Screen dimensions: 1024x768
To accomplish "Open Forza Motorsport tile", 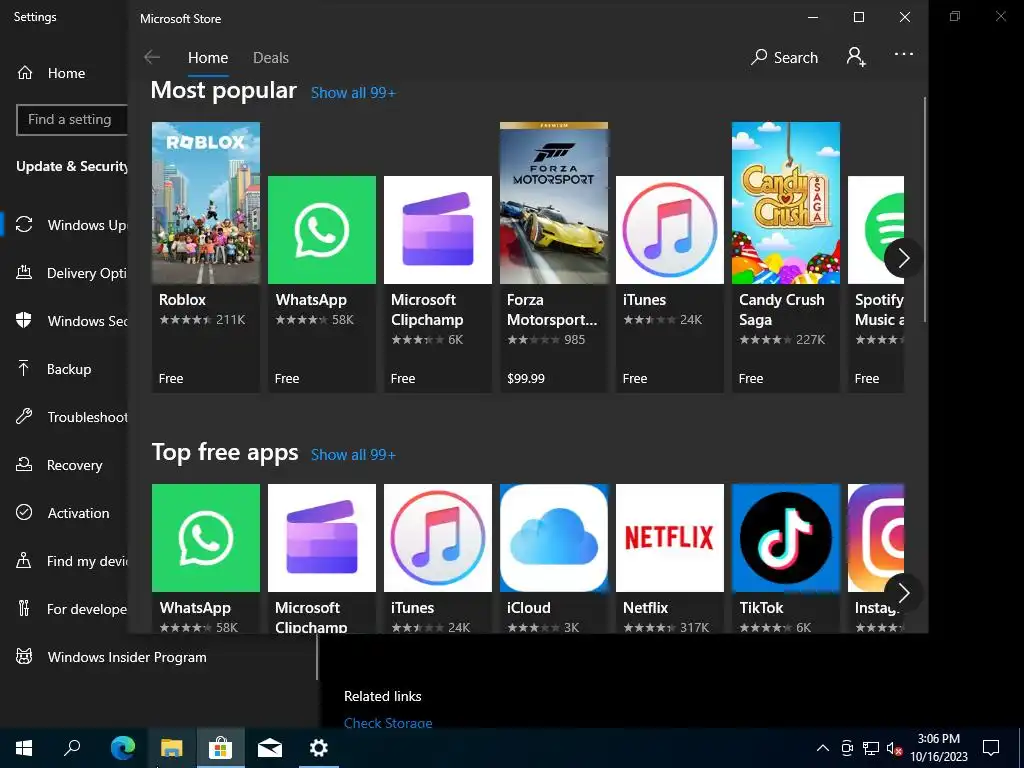I will point(554,257).
